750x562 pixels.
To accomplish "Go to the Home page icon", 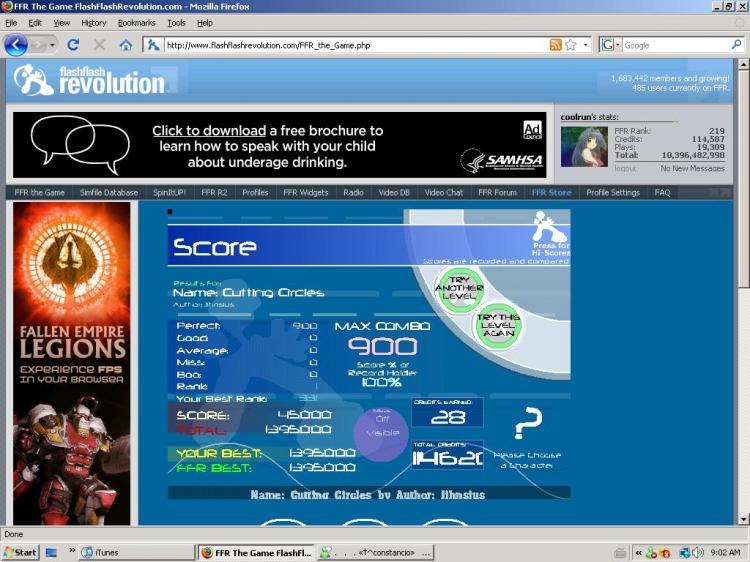I will 126,45.
